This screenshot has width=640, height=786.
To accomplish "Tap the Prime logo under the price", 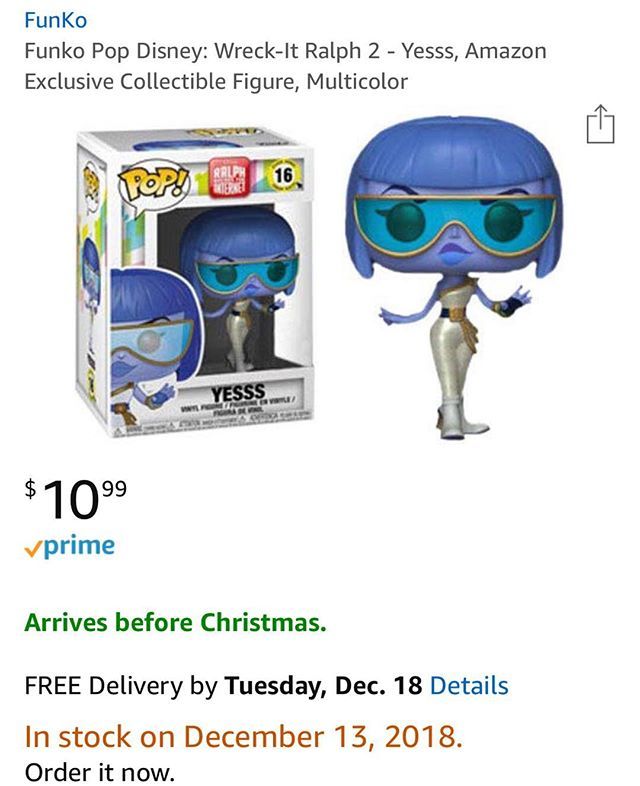I will 70,546.
